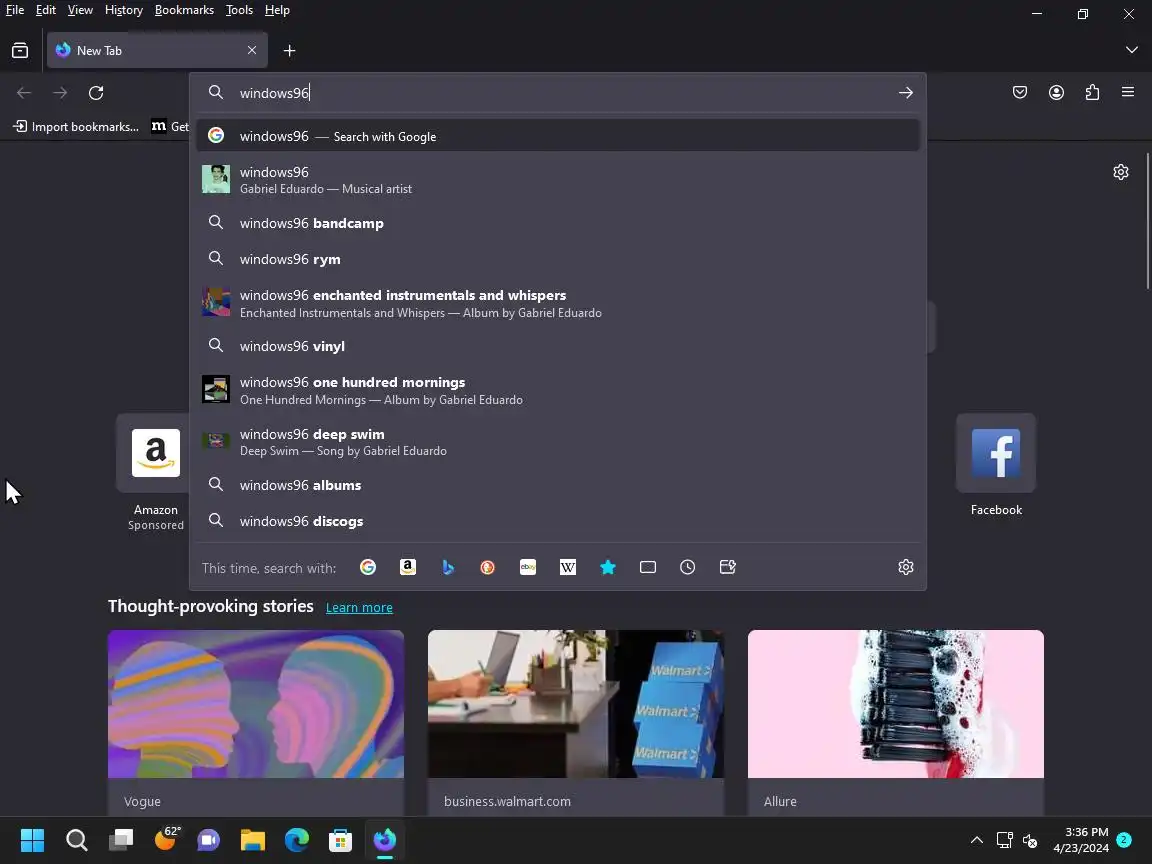Search this time with Bing icon
This screenshot has height=864, width=1152.
point(447,567)
